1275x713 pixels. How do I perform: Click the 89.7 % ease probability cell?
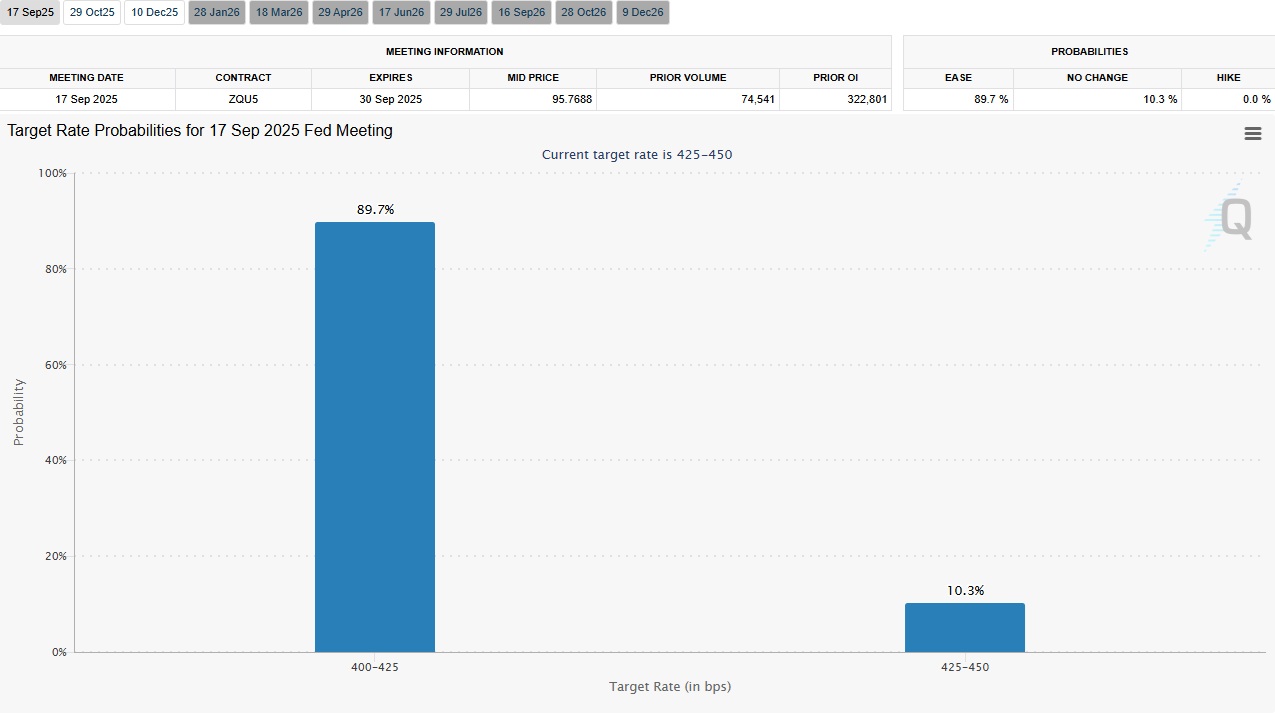pyautogui.click(x=957, y=99)
